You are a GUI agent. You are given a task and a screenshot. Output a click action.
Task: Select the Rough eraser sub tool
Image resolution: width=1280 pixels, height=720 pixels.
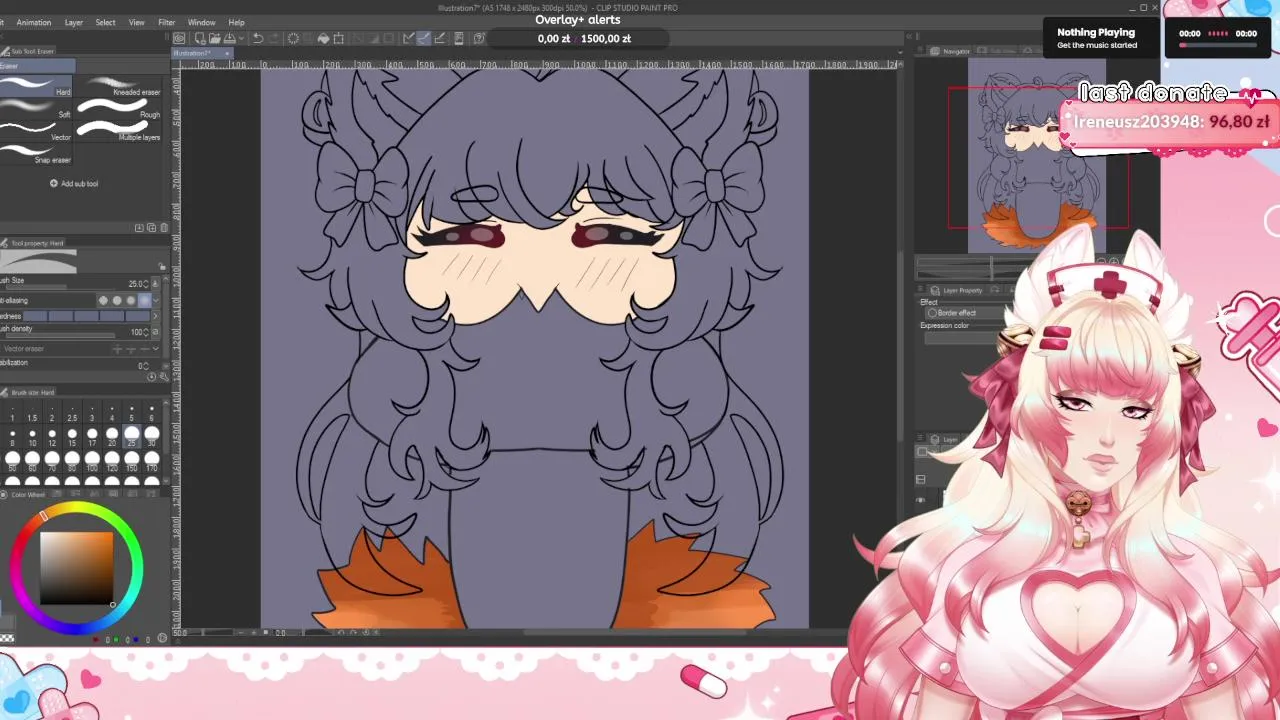click(x=119, y=109)
